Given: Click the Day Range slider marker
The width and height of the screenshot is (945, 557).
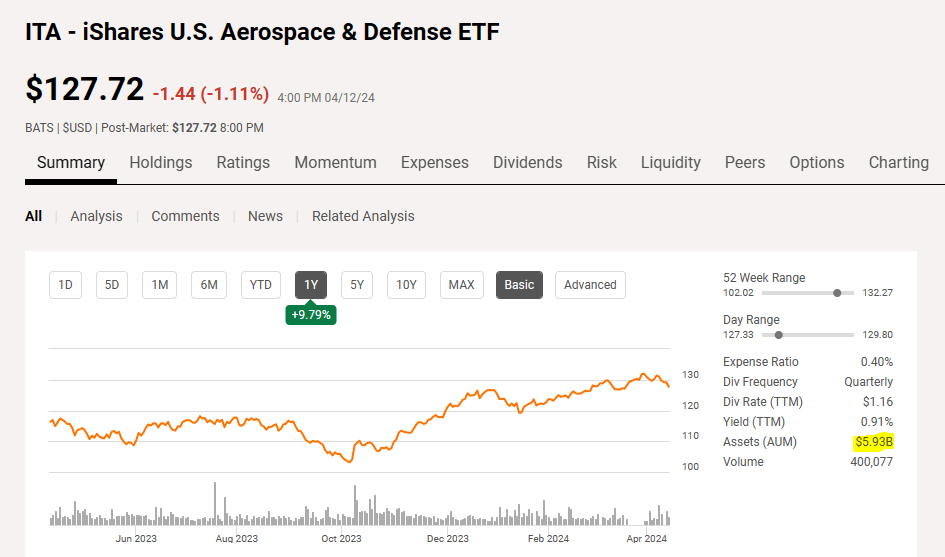Looking at the screenshot, I should point(778,335).
